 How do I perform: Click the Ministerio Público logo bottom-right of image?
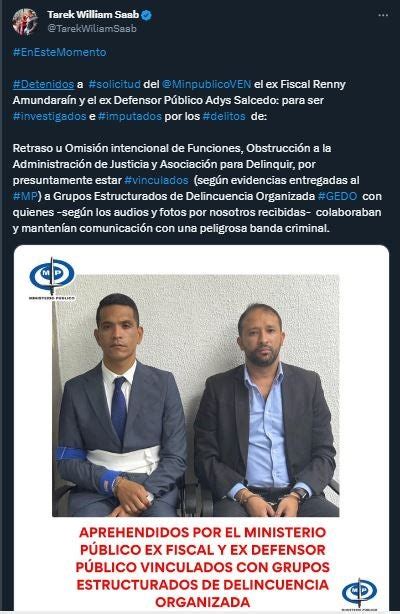coord(359,594)
